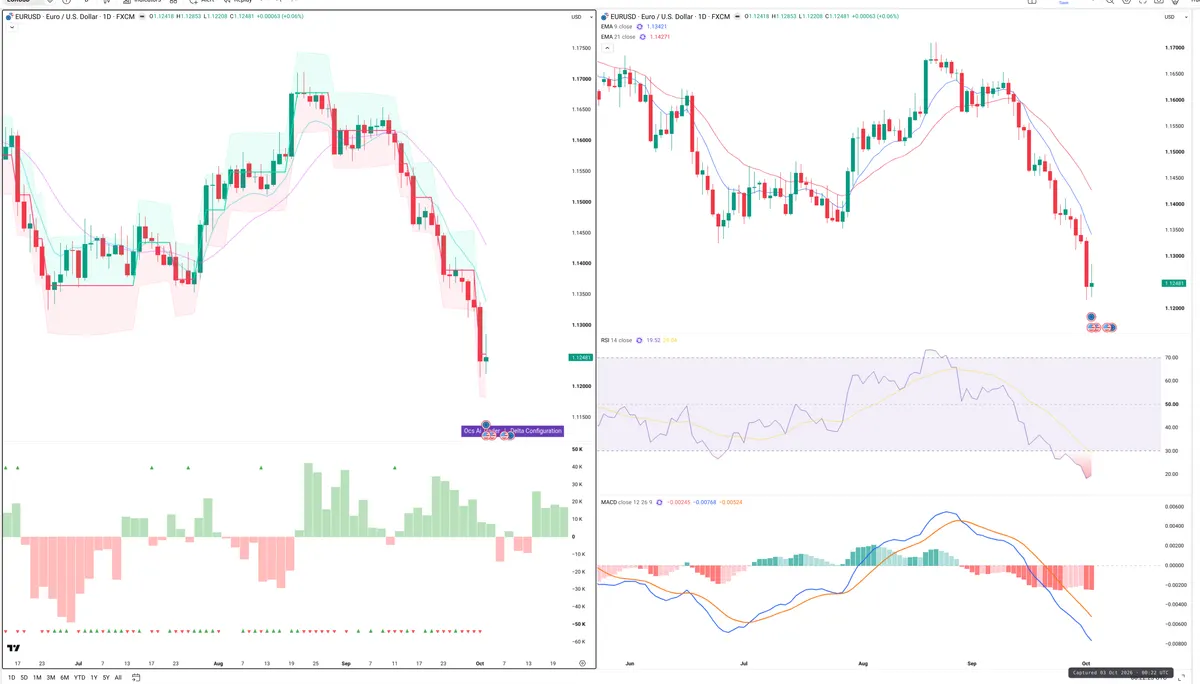Viewport: 1200px width, 684px height.
Task: Click left chart current price label
Action: click(x=579, y=357)
